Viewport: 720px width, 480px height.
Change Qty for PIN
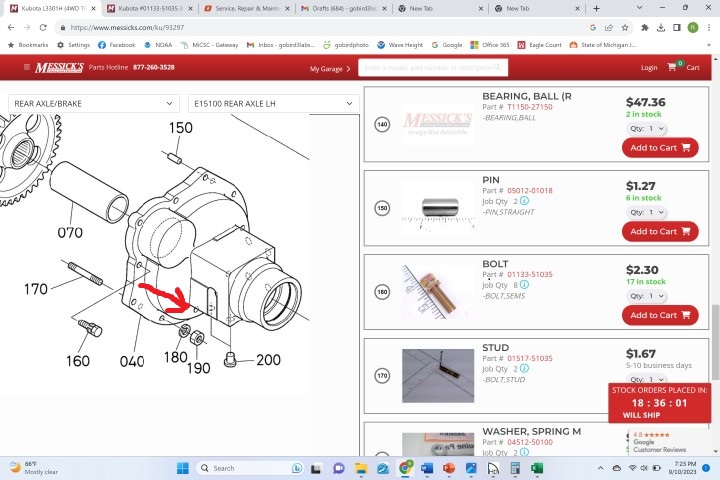click(x=647, y=212)
